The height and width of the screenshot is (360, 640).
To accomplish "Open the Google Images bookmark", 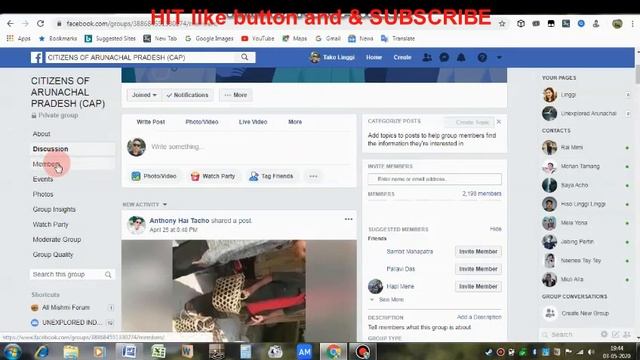I will point(209,38).
